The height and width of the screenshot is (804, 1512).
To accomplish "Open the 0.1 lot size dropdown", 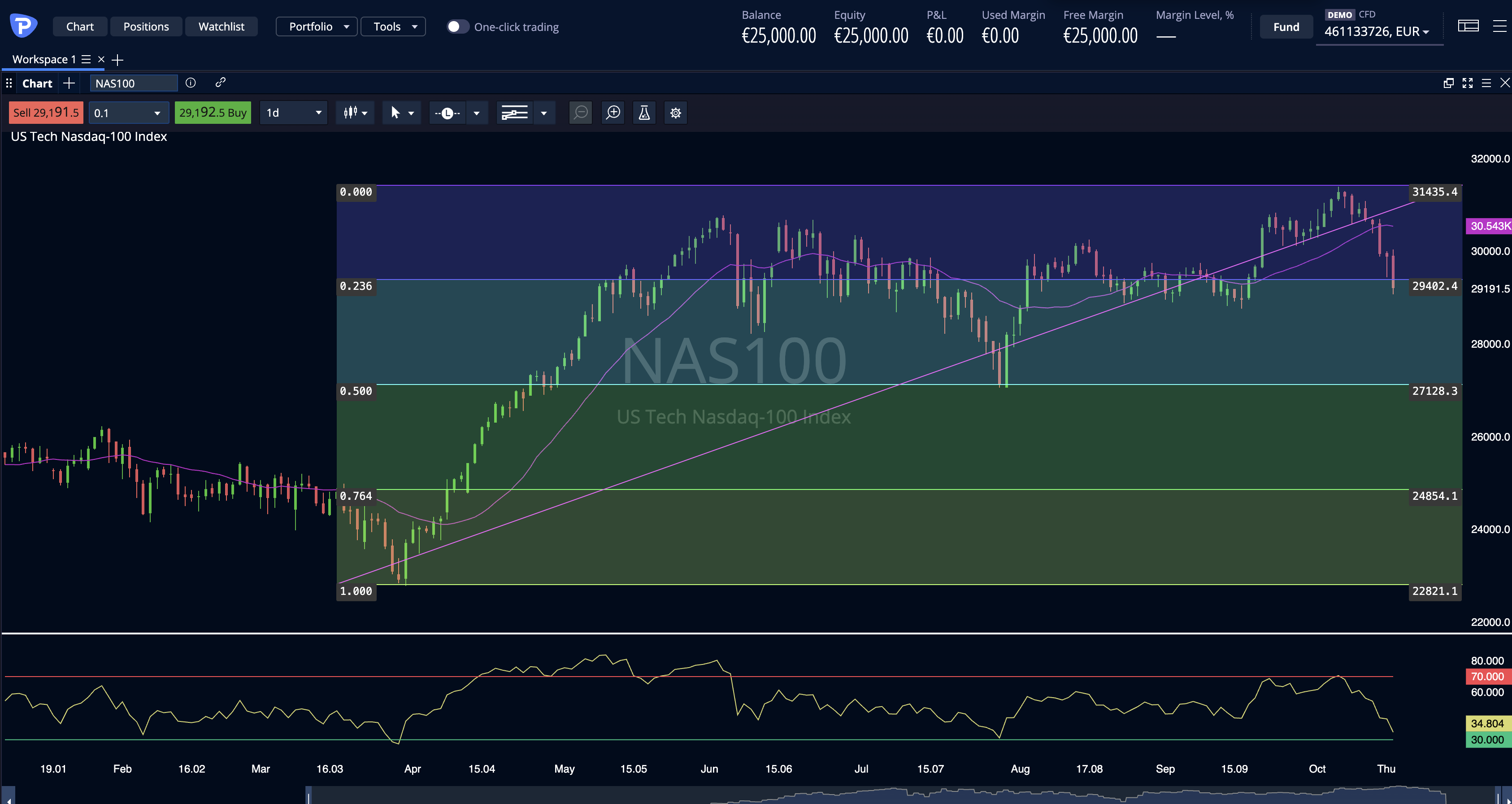I will [x=129, y=113].
